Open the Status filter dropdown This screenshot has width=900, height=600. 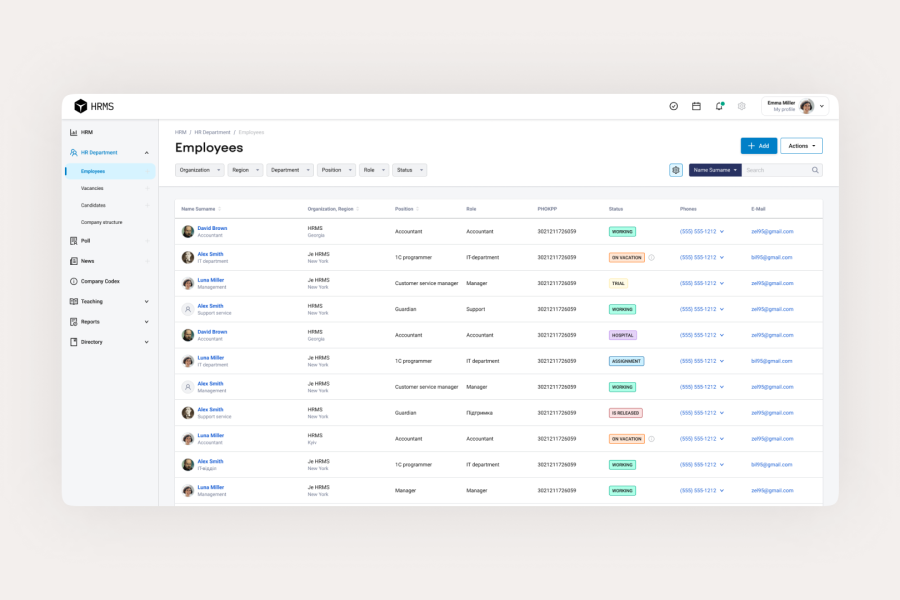point(409,170)
